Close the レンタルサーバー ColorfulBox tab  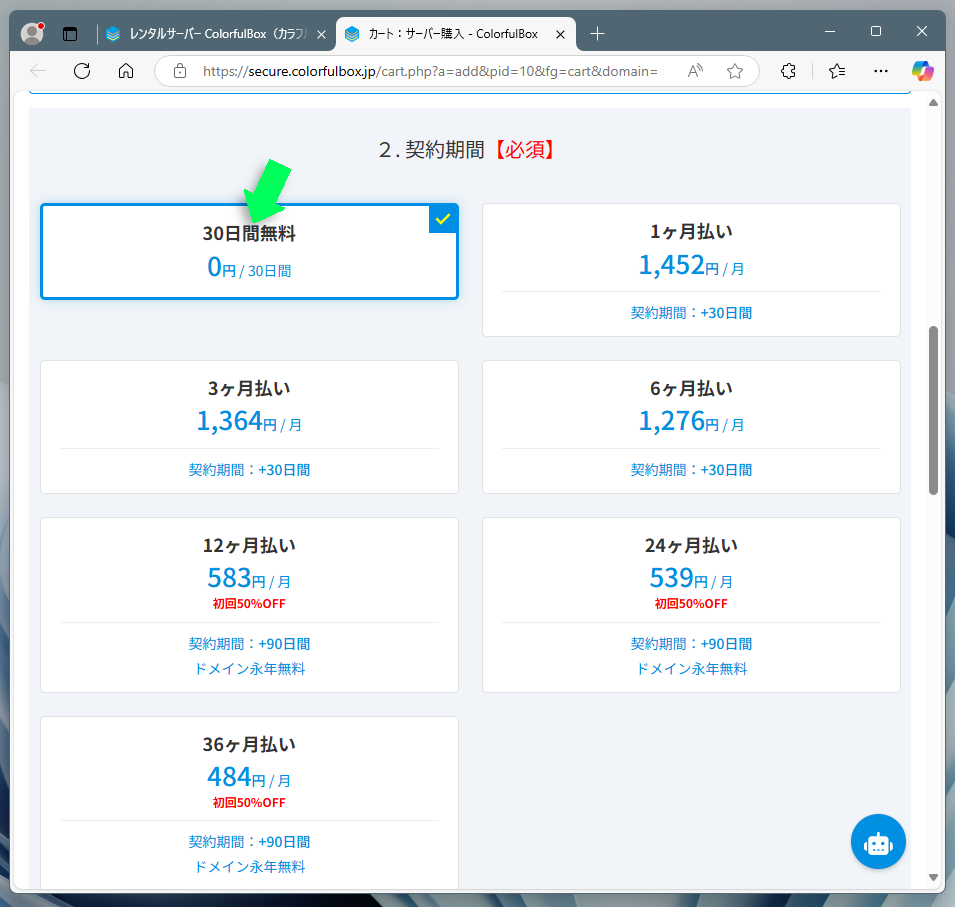coord(322,35)
